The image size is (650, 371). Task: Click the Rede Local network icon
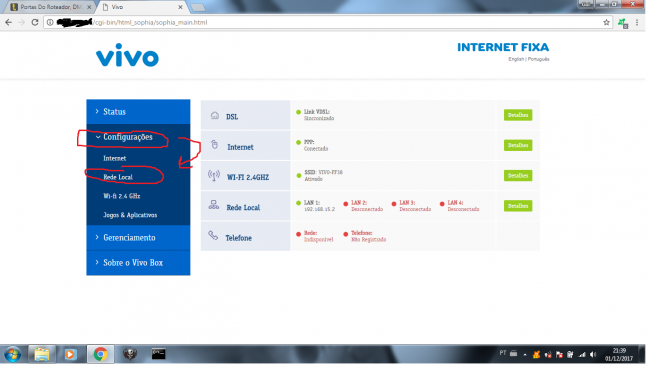click(213, 205)
